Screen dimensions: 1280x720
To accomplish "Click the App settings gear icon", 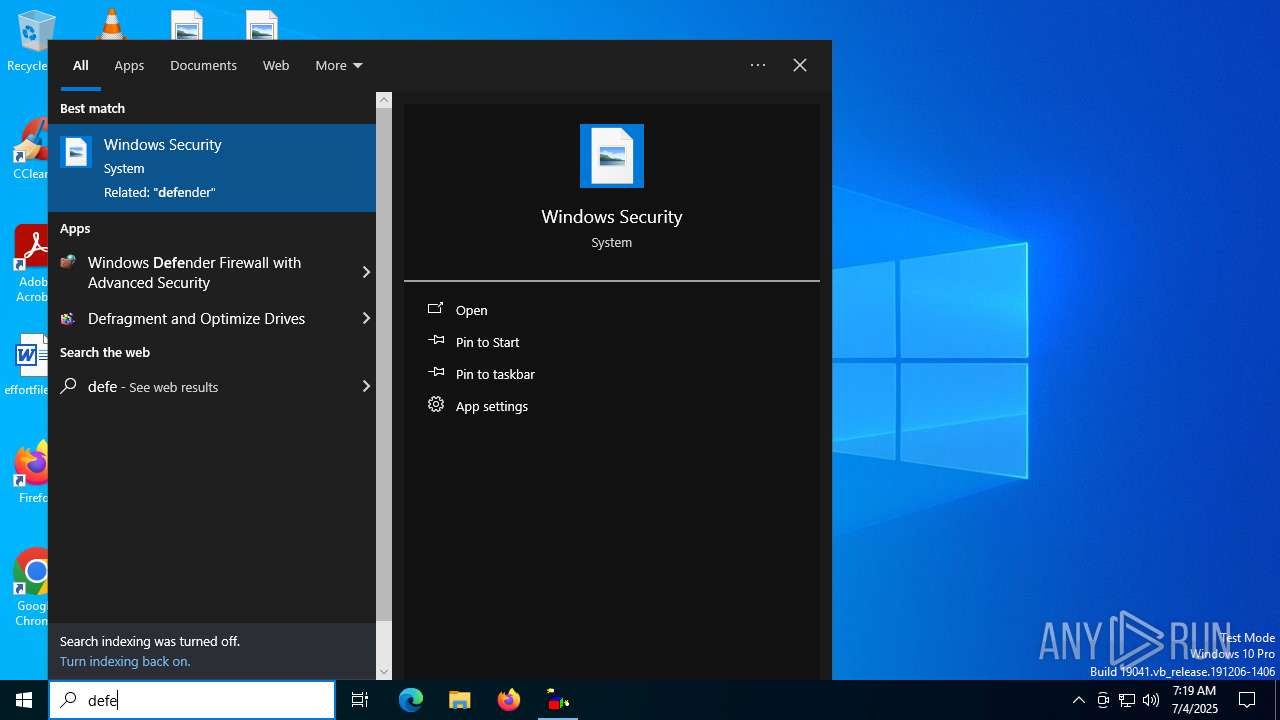I will click(436, 405).
